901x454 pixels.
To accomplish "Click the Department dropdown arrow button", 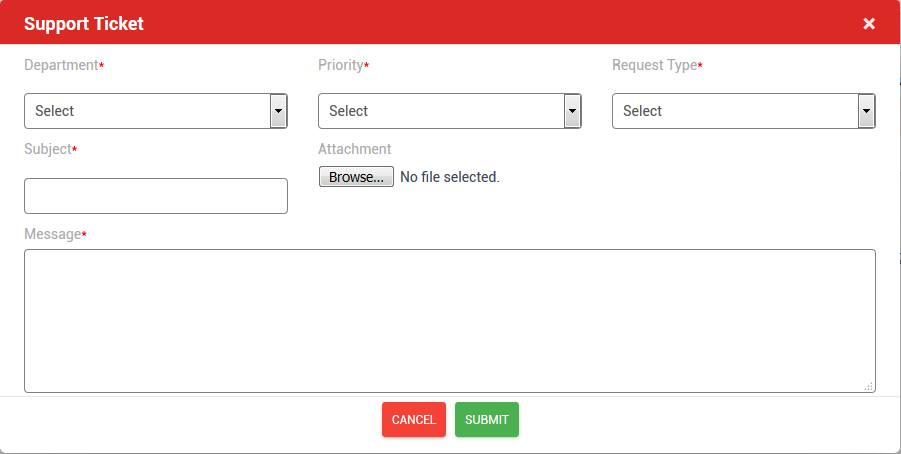I will [279, 111].
